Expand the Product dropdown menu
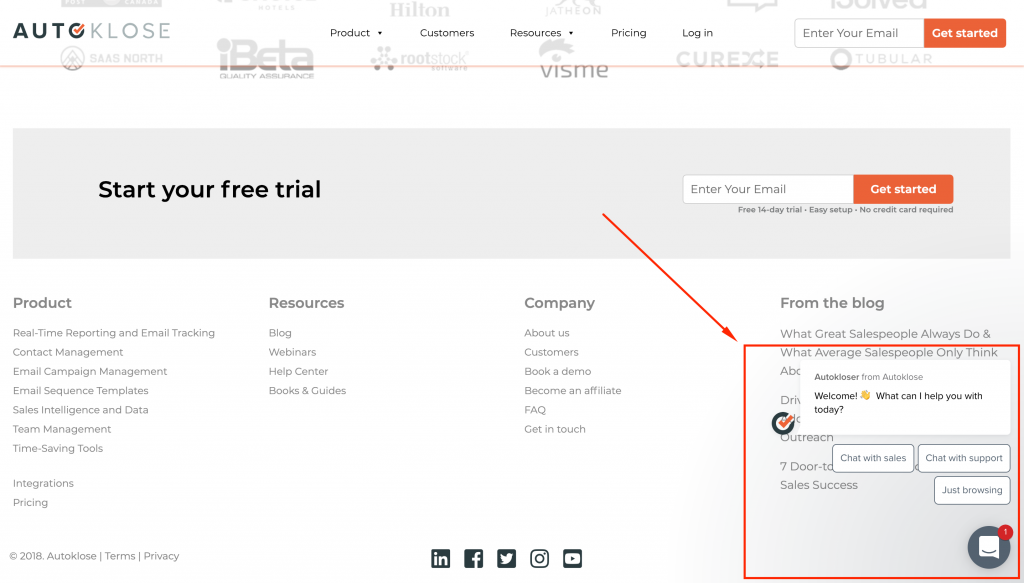The height and width of the screenshot is (583, 1024). click(357, 33)
